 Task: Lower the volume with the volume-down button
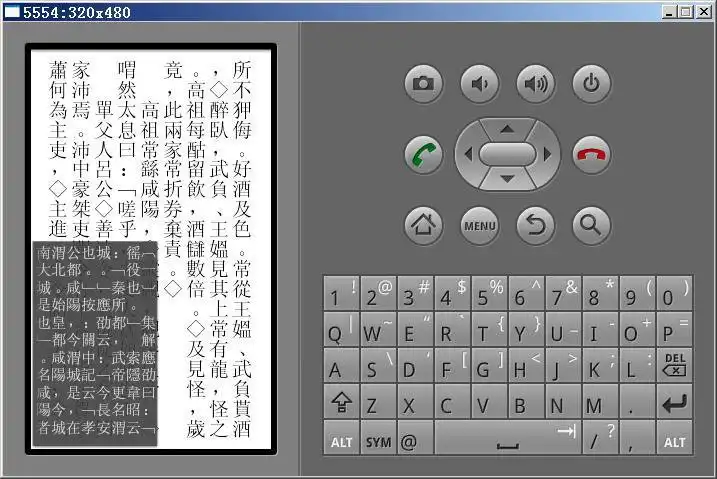click(x=480, y=84)
